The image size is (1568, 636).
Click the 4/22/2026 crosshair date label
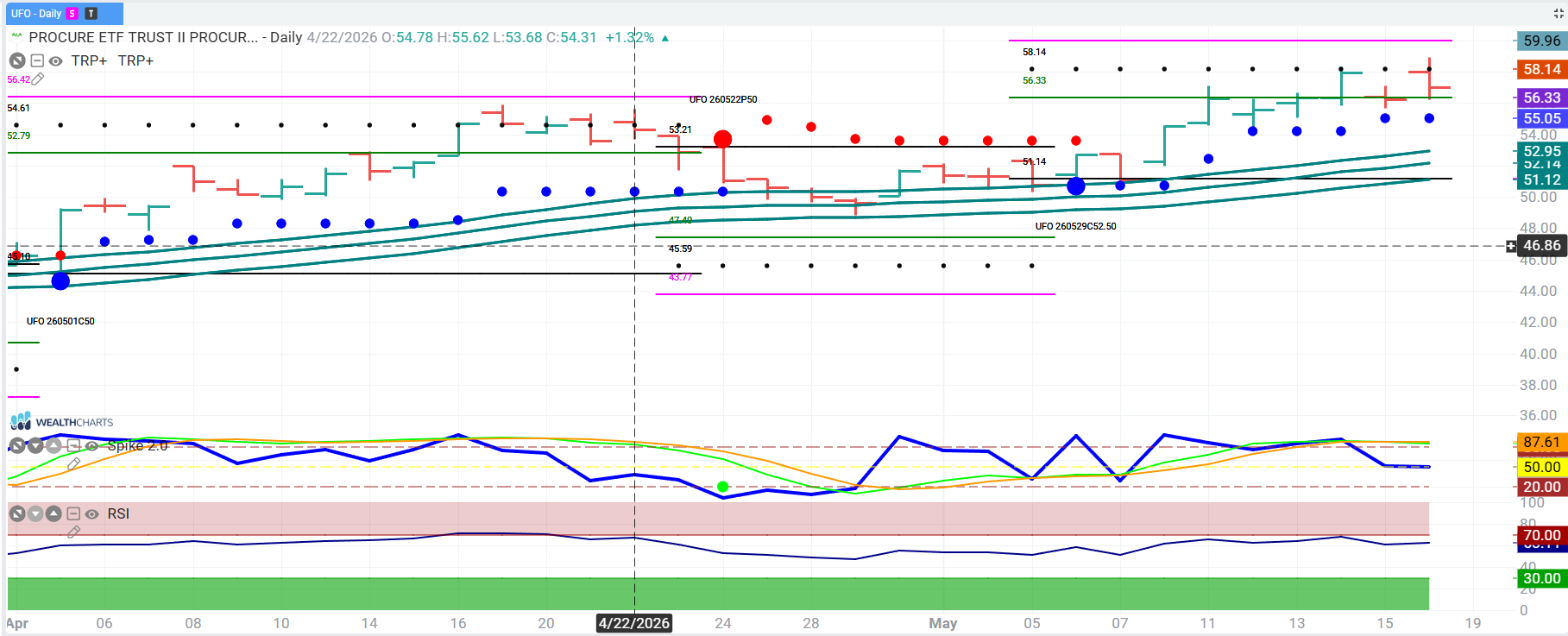click(x=634, y=623)
